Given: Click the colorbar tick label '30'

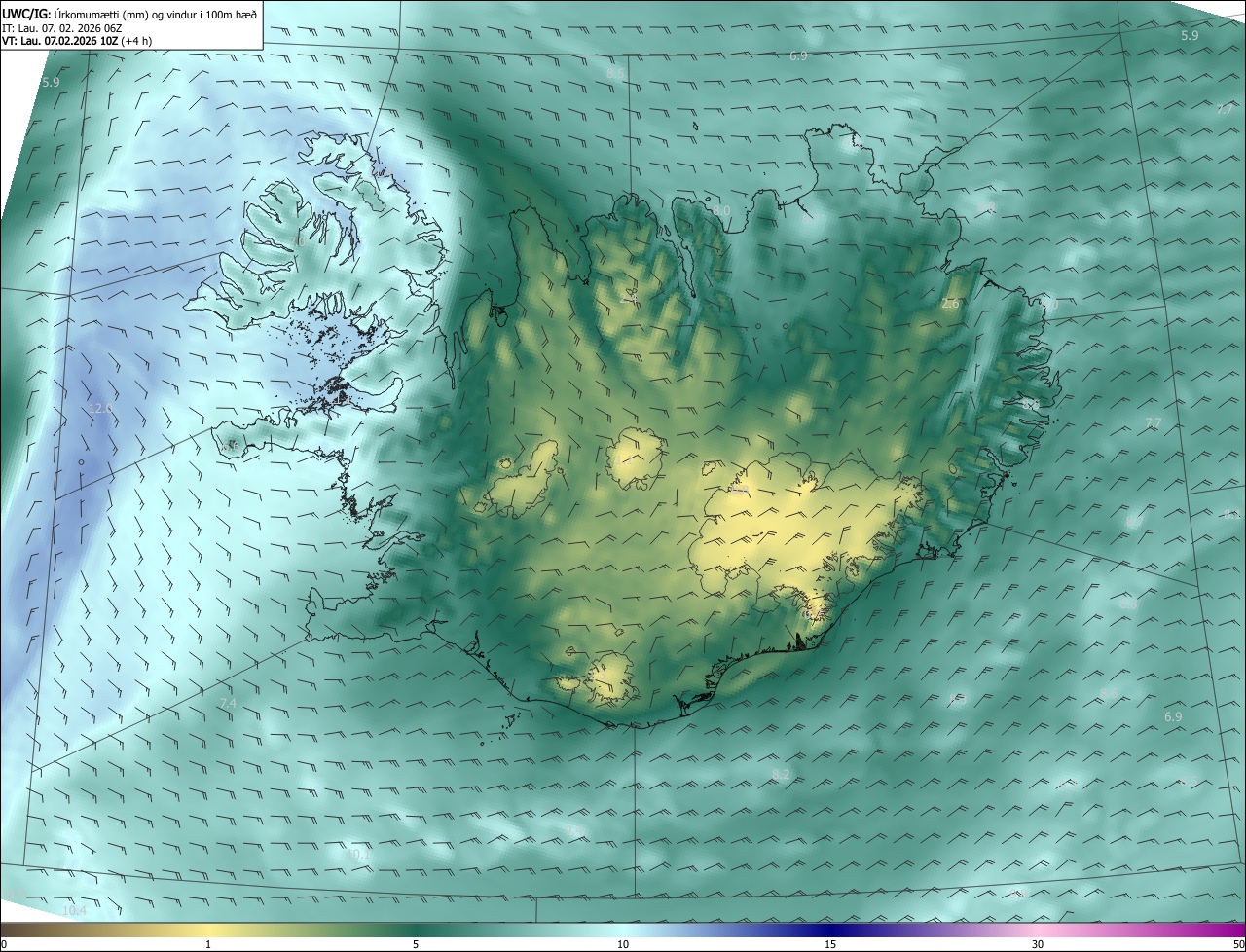Looking at the screenshot, I should coord(1038,944).
